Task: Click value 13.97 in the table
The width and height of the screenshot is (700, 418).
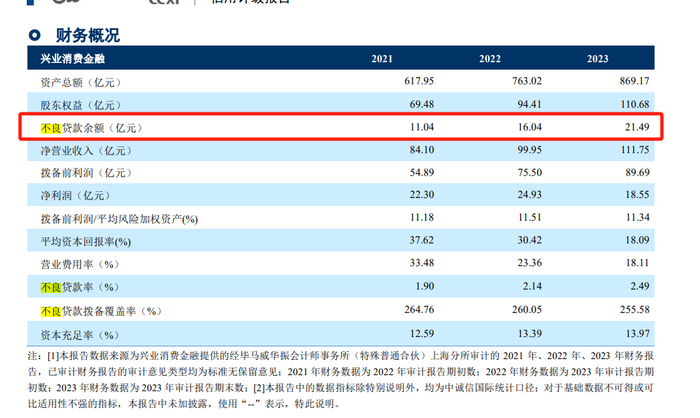Action: 637,334
